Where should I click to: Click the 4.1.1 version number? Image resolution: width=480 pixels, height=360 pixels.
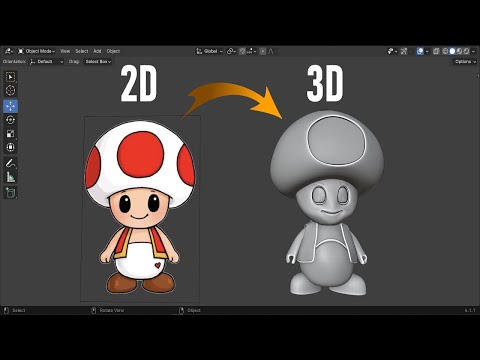470,310
